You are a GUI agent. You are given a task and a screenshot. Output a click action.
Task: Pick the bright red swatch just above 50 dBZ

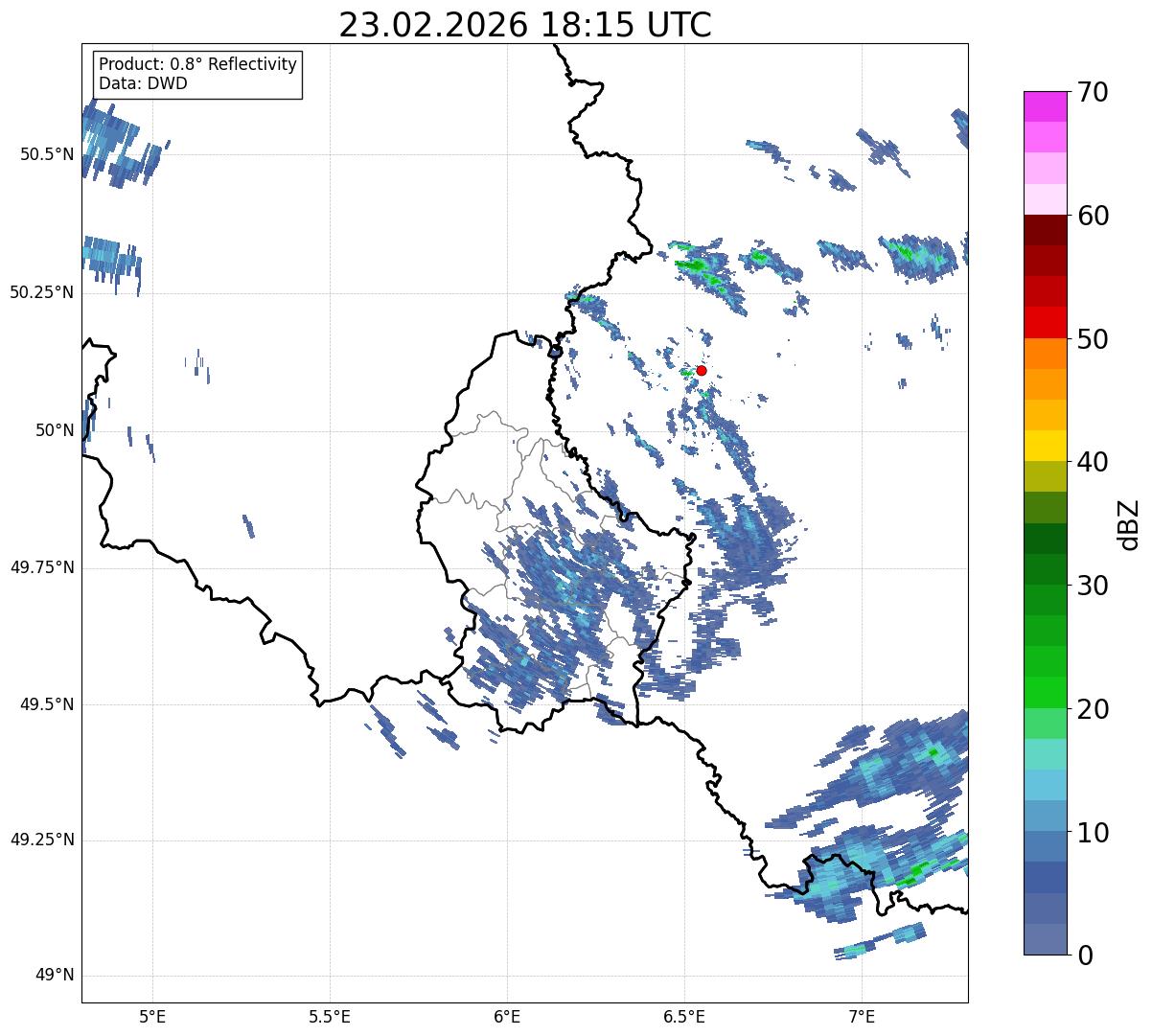coord(1045,322)
